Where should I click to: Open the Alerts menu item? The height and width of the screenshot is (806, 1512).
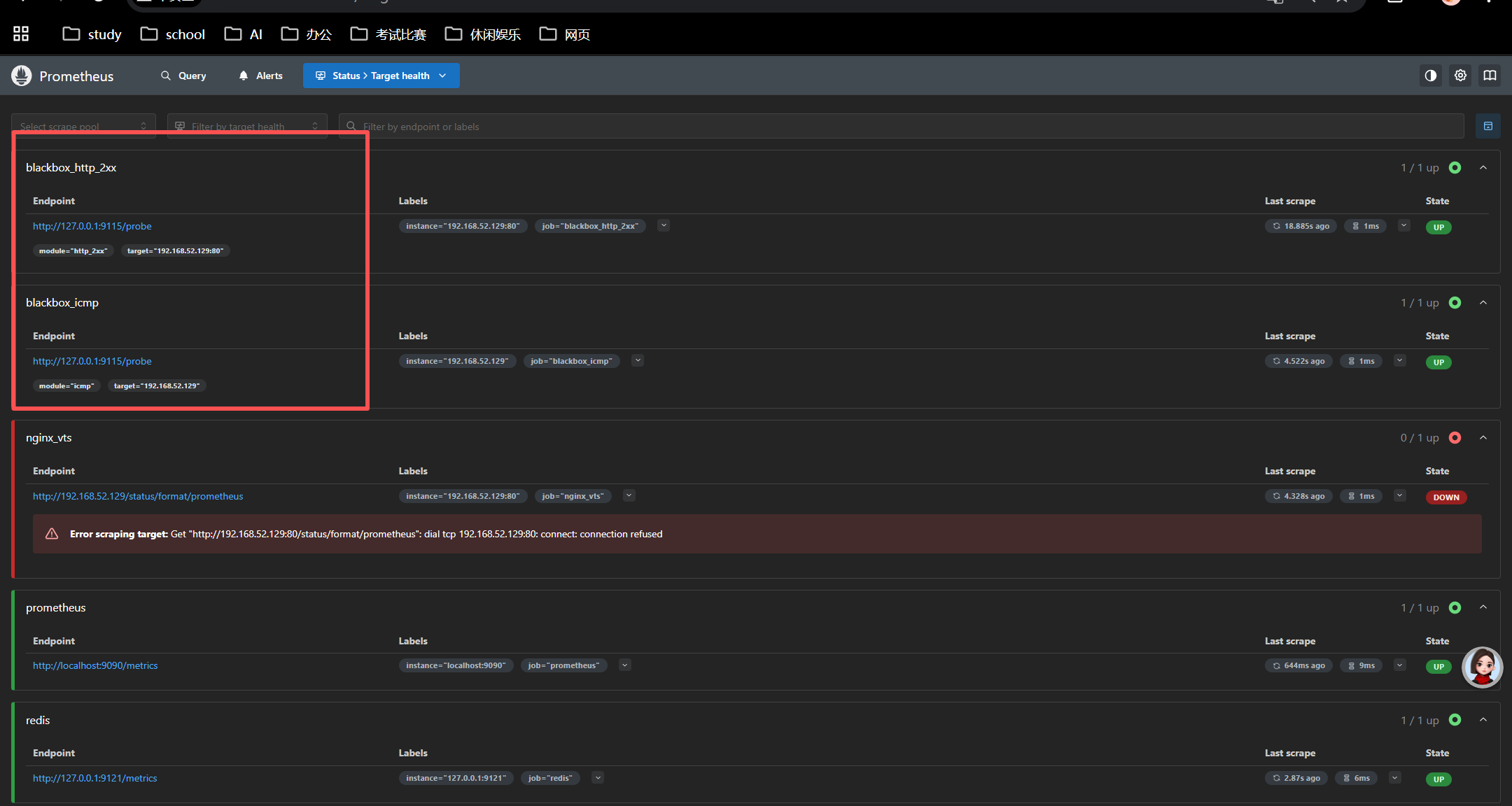click(260, 76)
